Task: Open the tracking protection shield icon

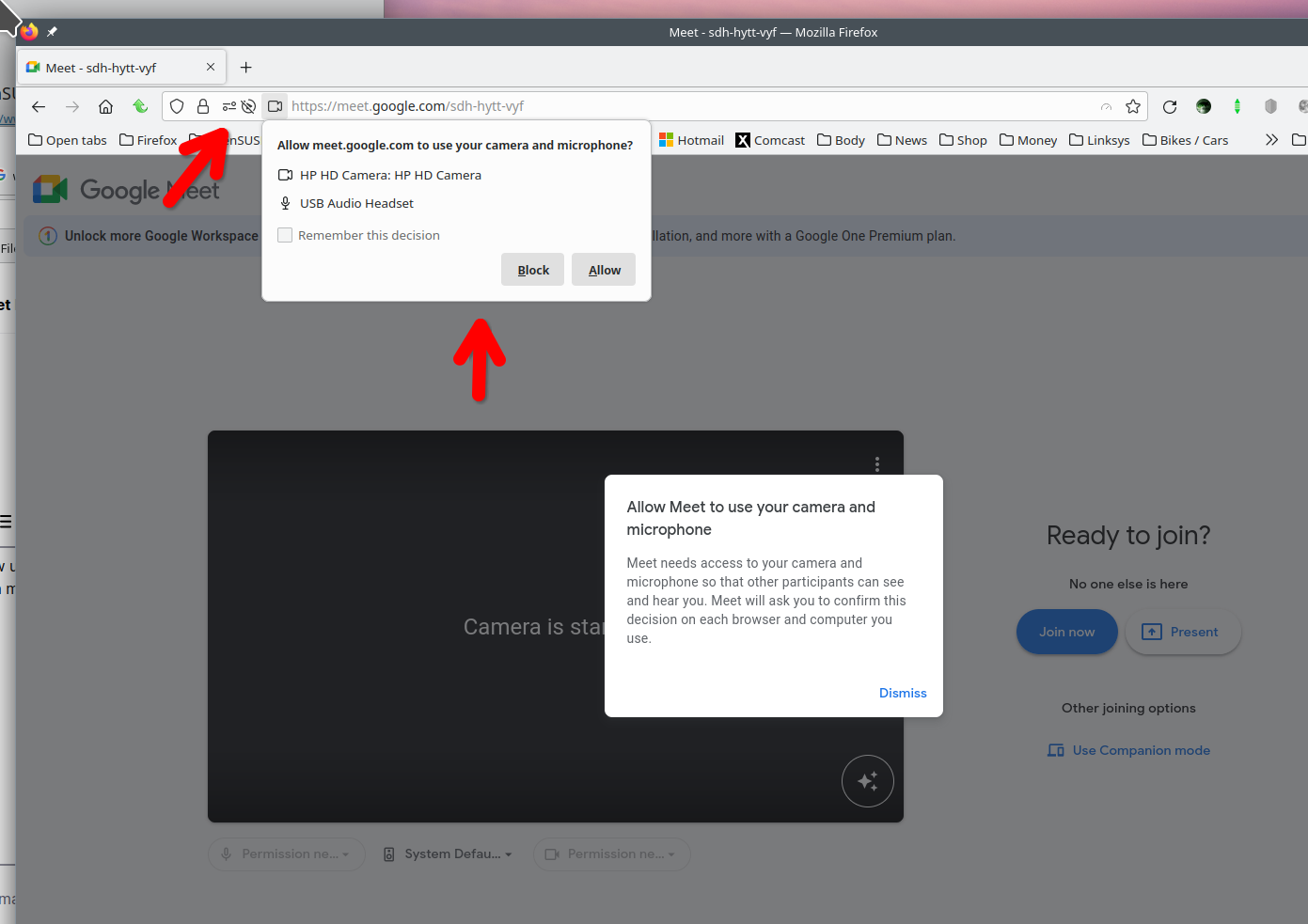Action: pos(177,106)
